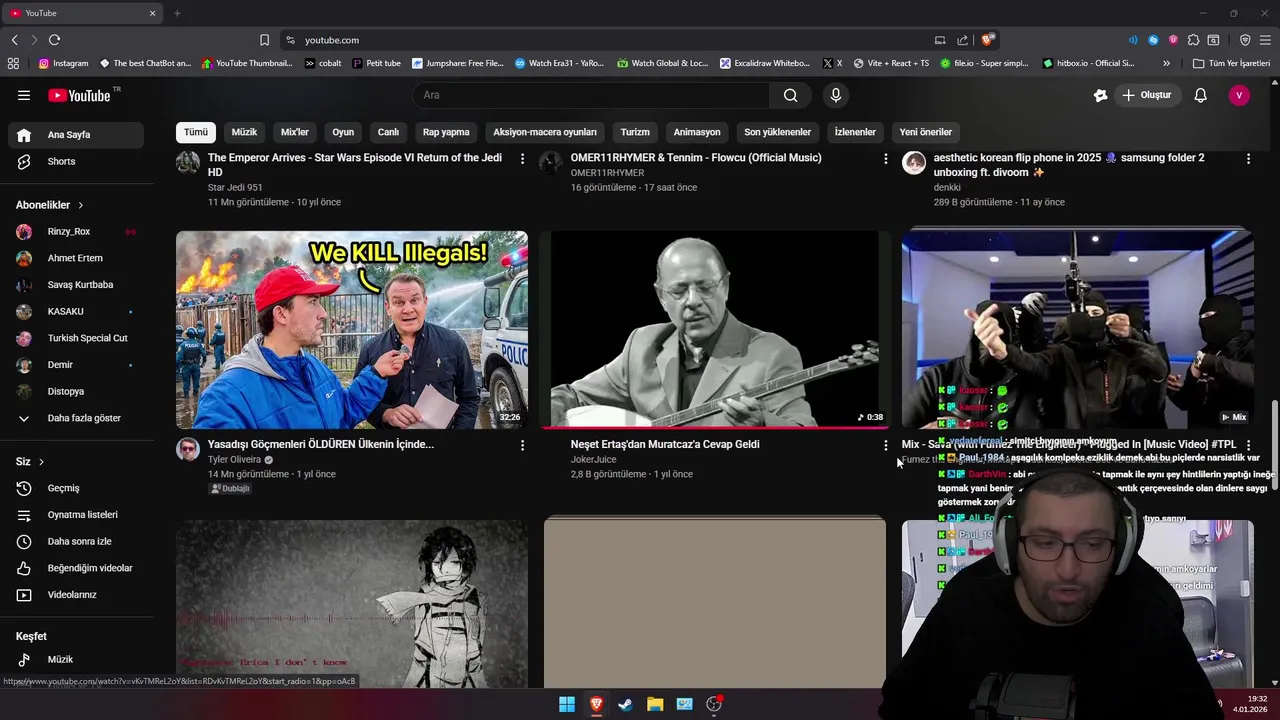
Task: Open the YouTube hamburger guide menu
Action: pos(24,95)
